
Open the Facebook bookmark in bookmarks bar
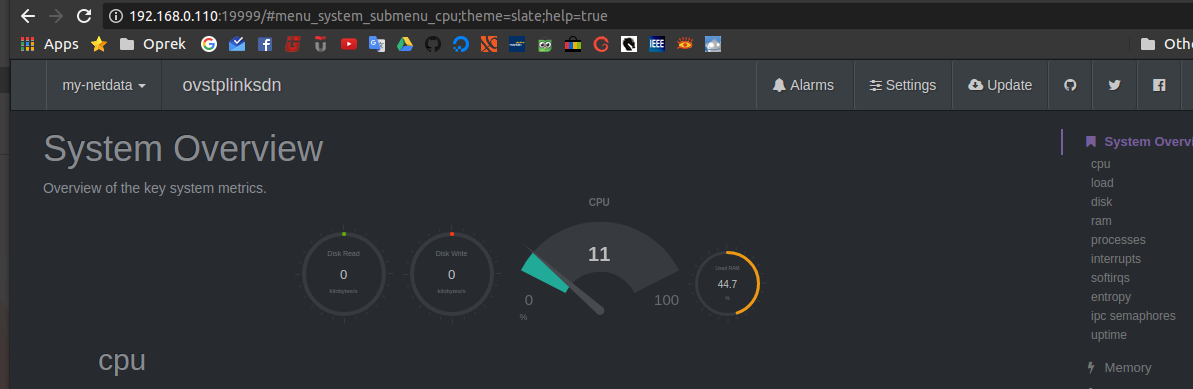pyautogui.click(x=265, y=44)
